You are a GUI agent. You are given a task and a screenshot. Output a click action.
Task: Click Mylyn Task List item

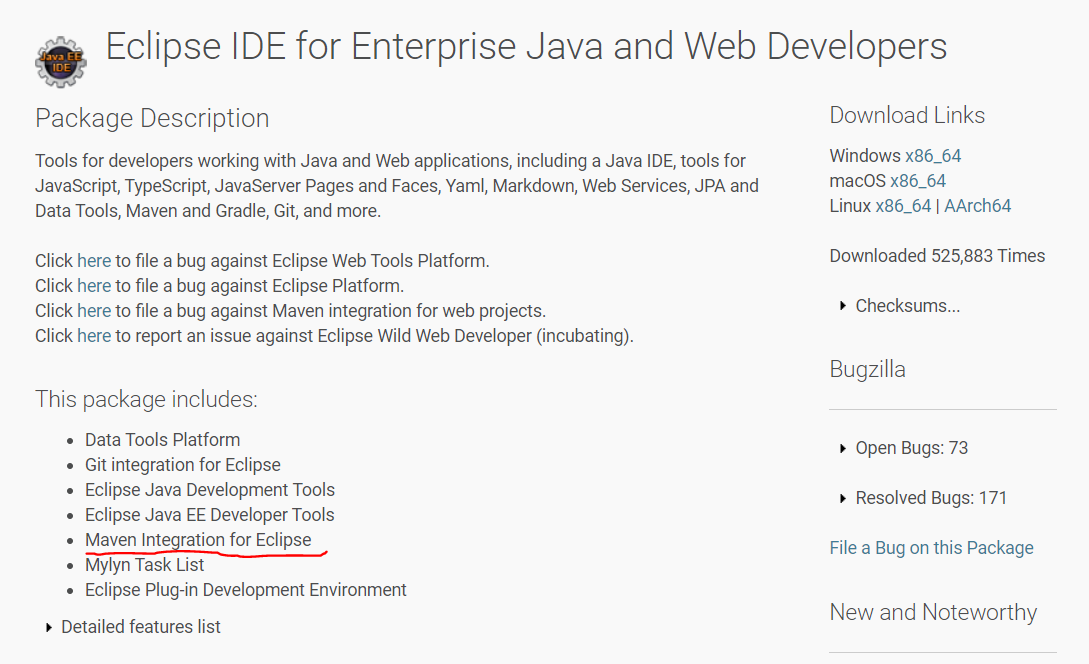click(144, 565)
